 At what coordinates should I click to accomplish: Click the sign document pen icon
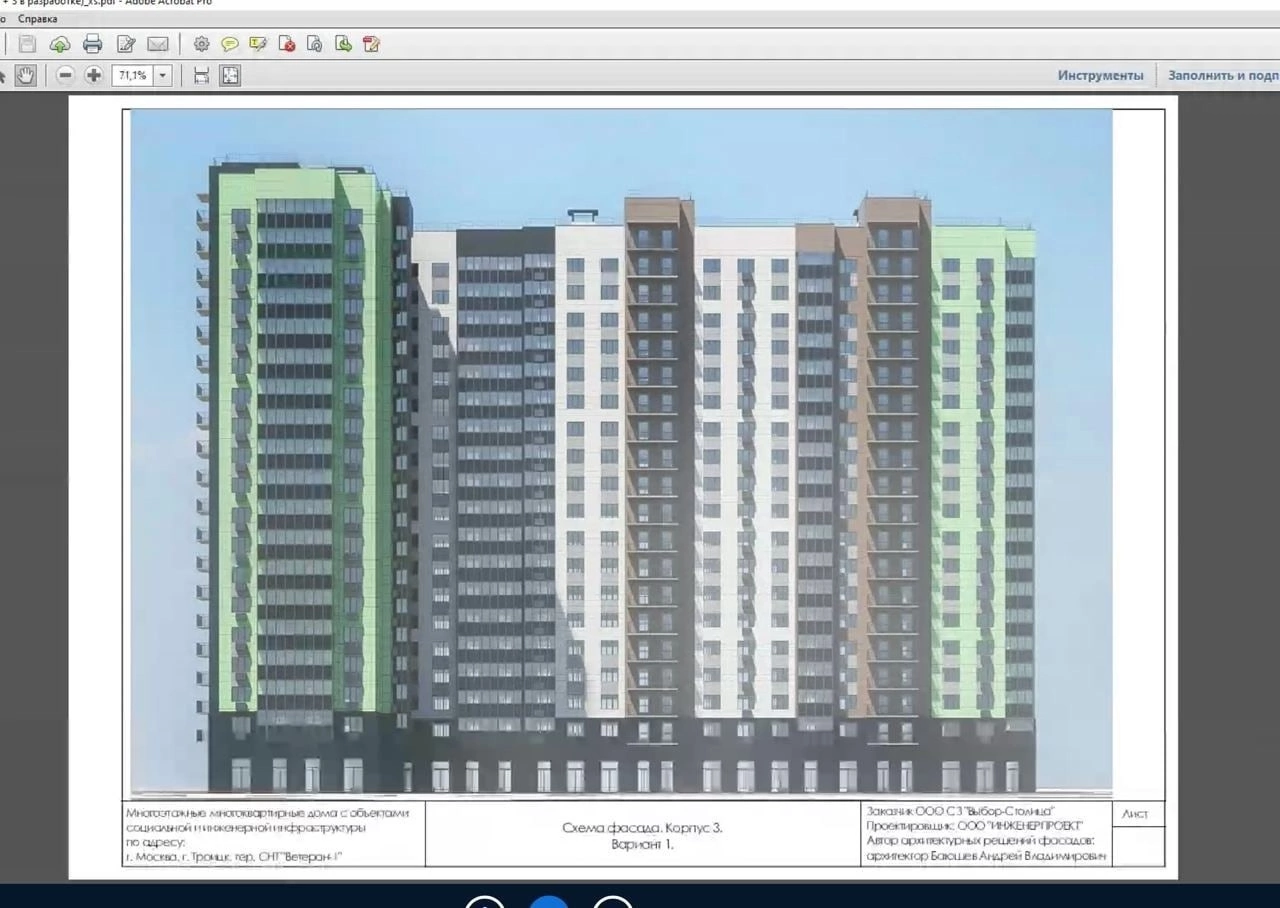coord(372,44)
